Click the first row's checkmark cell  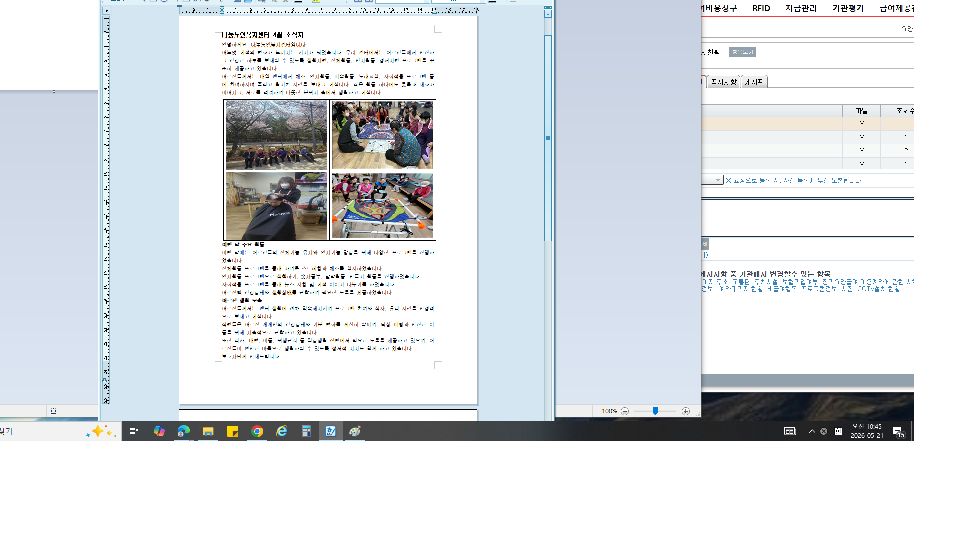coord(861,123)
